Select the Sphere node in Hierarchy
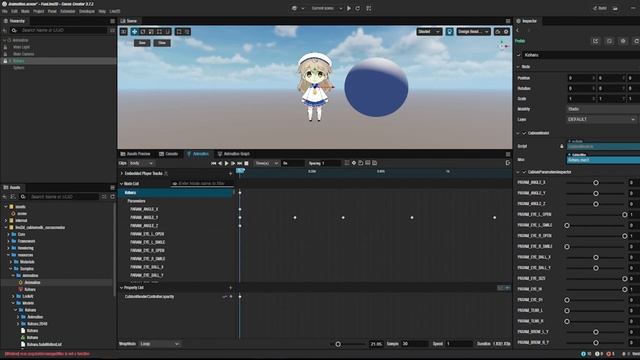The image size is (640, 360). click(x=19, y=68)
